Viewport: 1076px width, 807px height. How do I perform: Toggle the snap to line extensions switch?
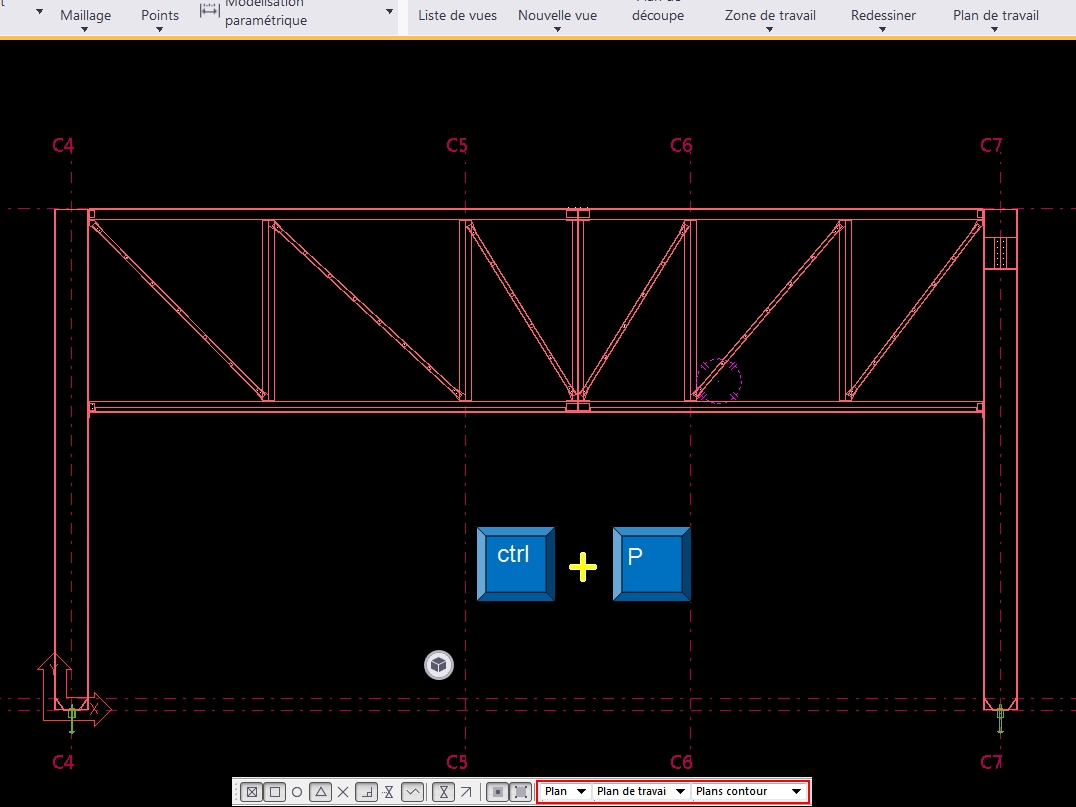[389, 792]
